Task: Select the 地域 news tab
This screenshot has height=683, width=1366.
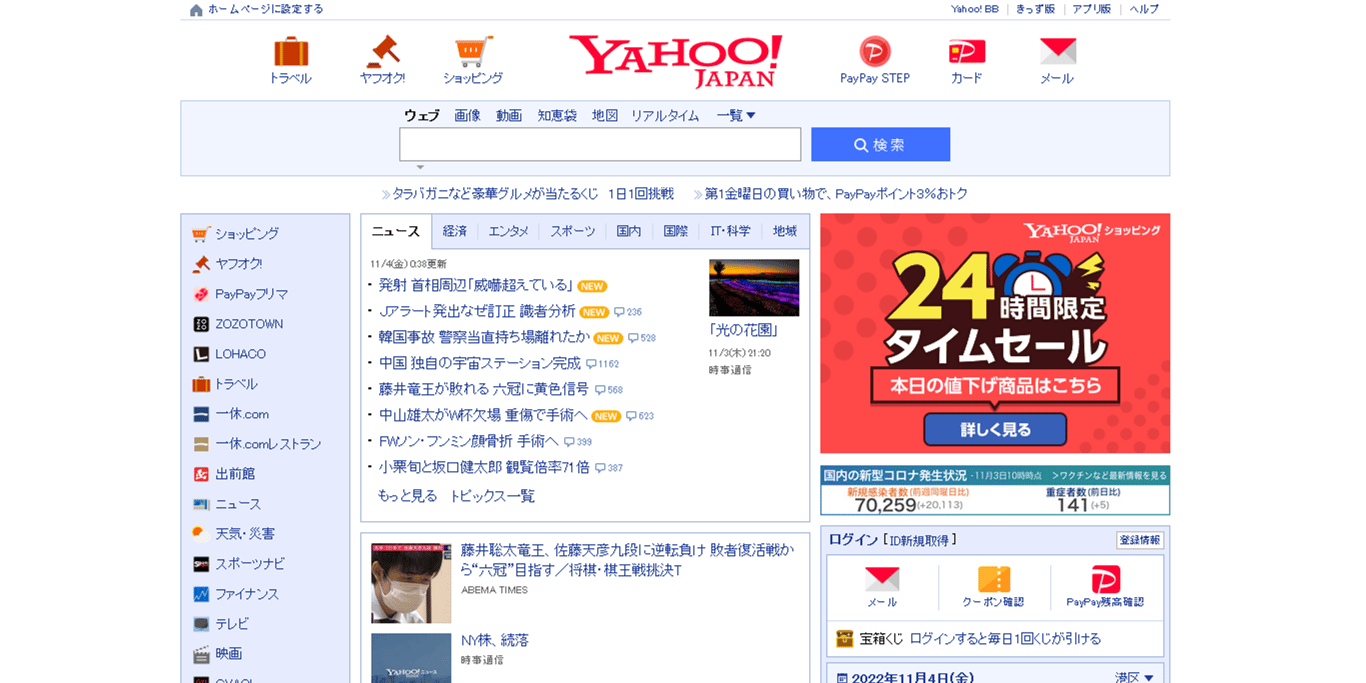Action: point(785,231)
